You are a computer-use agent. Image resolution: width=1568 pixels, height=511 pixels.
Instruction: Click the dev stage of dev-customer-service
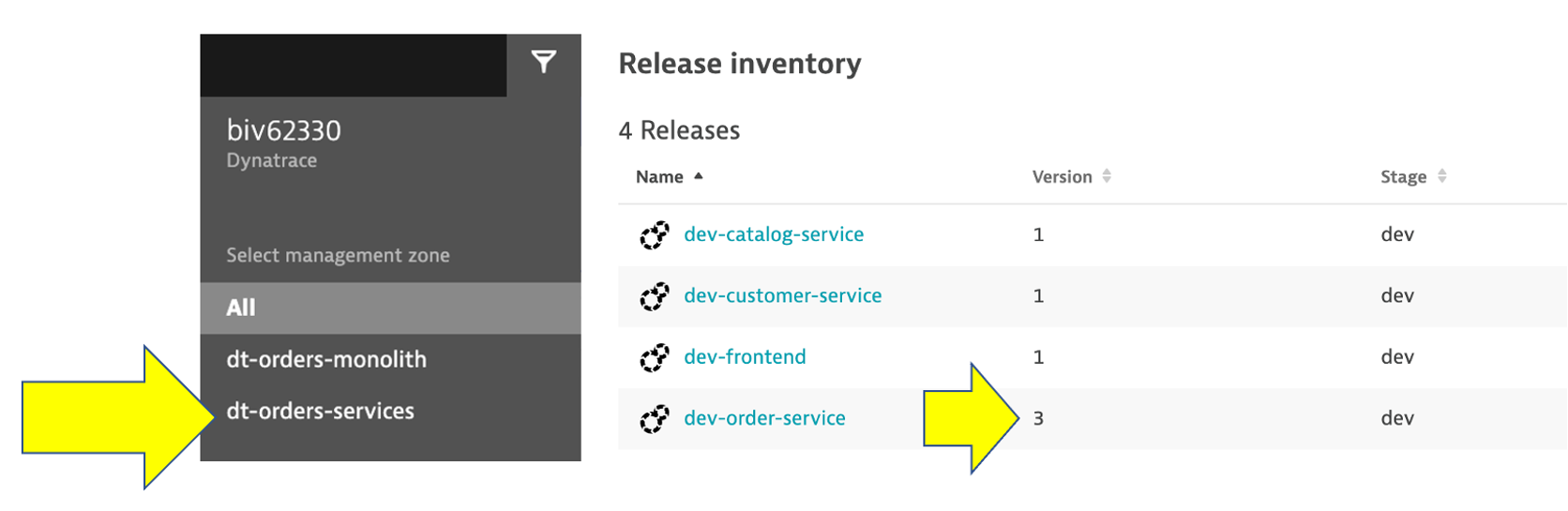pos(1397,296)
